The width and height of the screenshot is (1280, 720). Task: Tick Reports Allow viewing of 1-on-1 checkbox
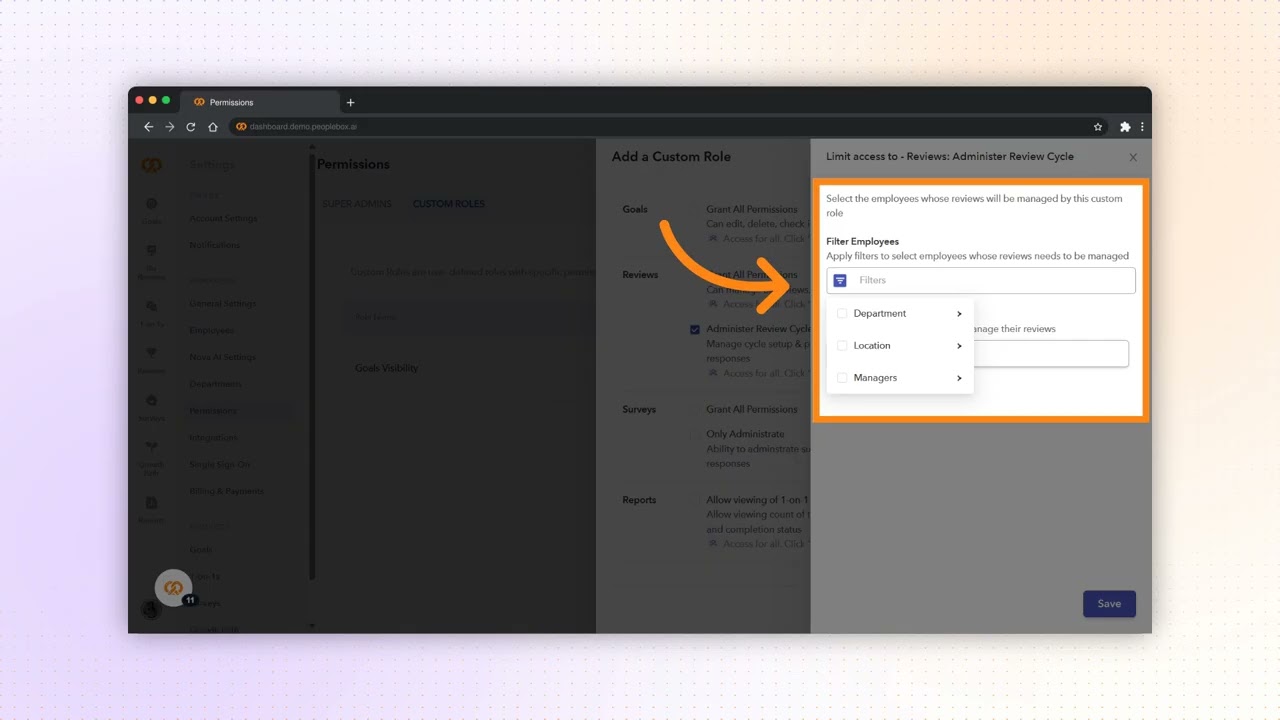(695, 499)
